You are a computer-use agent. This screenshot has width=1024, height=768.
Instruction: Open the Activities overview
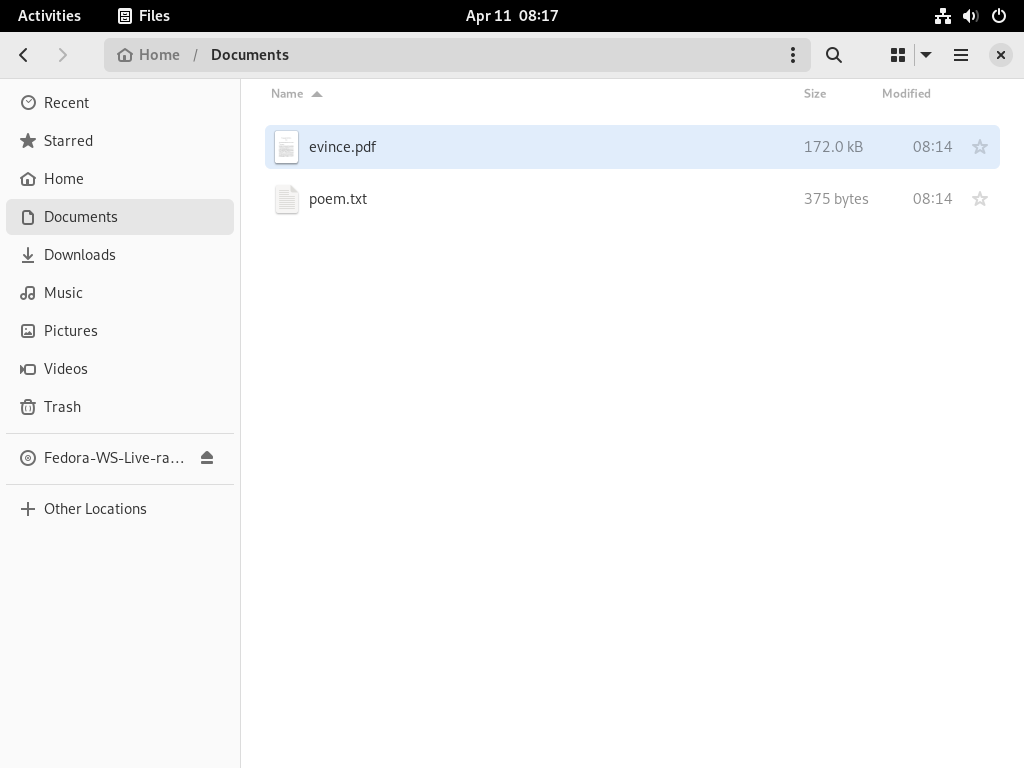tap(49, 16)
